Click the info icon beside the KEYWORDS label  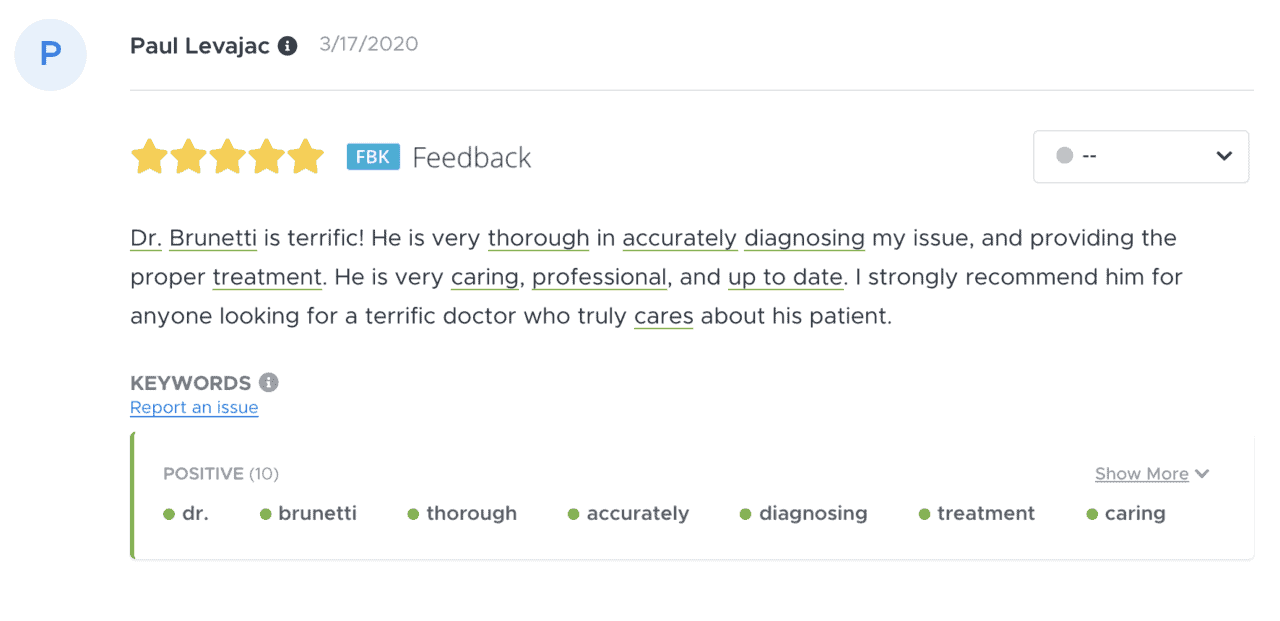(271, 382)
